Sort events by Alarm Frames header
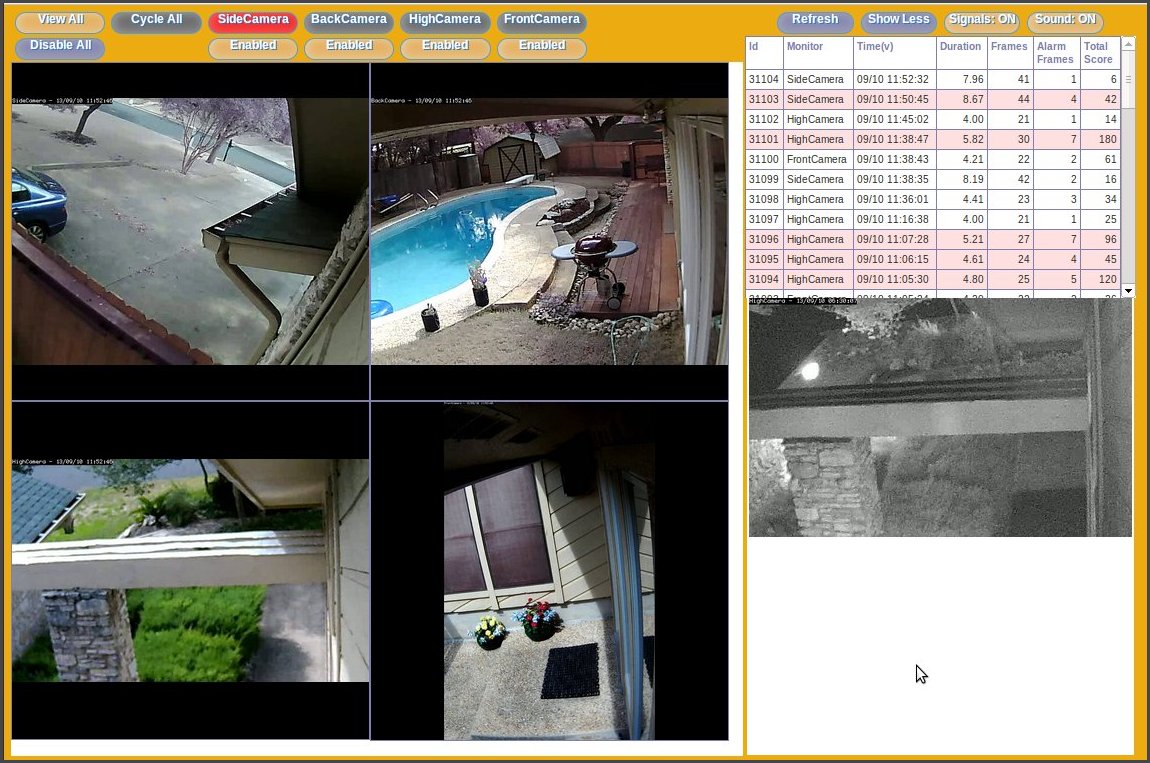 click(x=1055, y=53)
